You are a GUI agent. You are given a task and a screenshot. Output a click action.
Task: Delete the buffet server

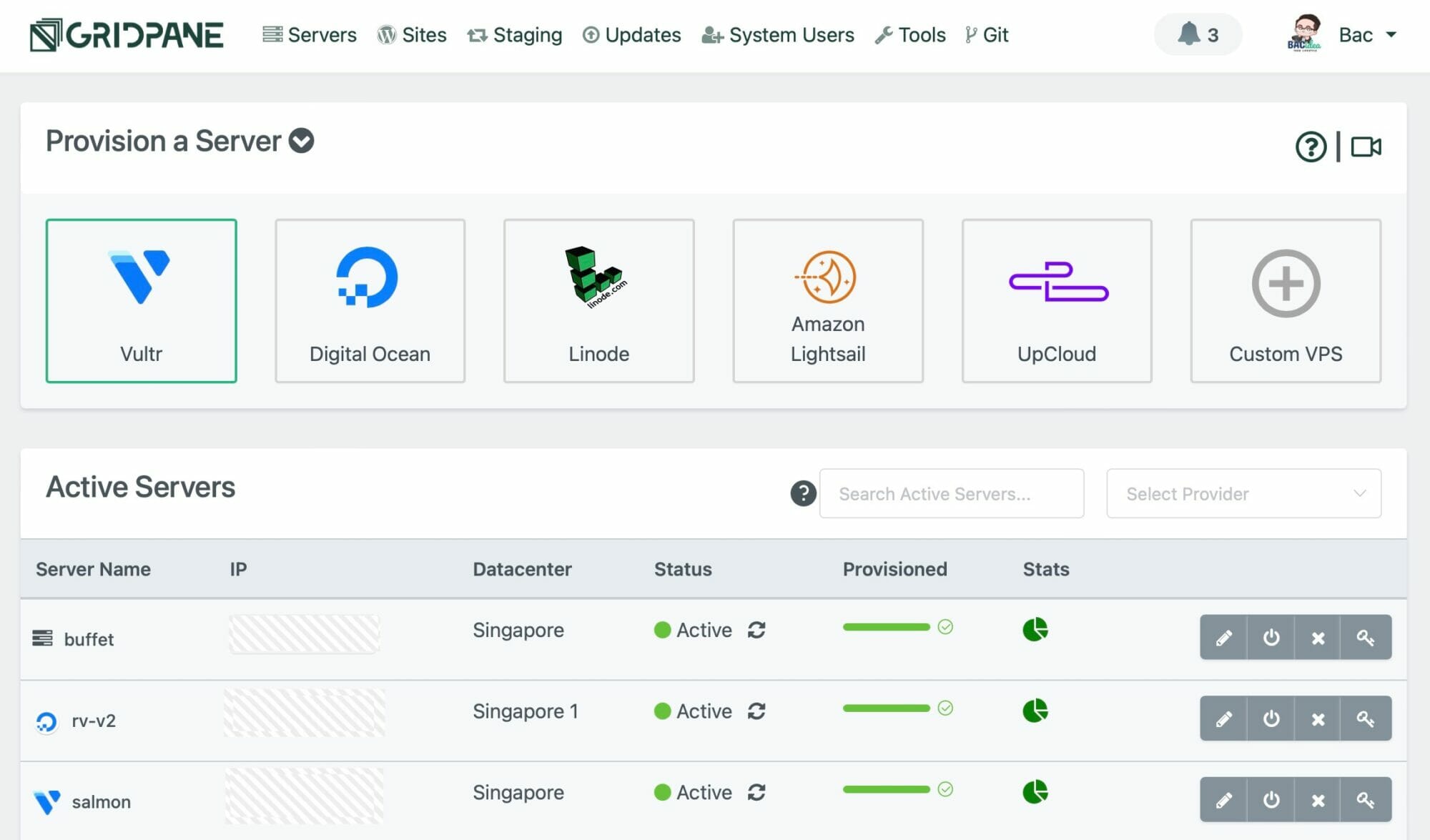coord(1318,637)
